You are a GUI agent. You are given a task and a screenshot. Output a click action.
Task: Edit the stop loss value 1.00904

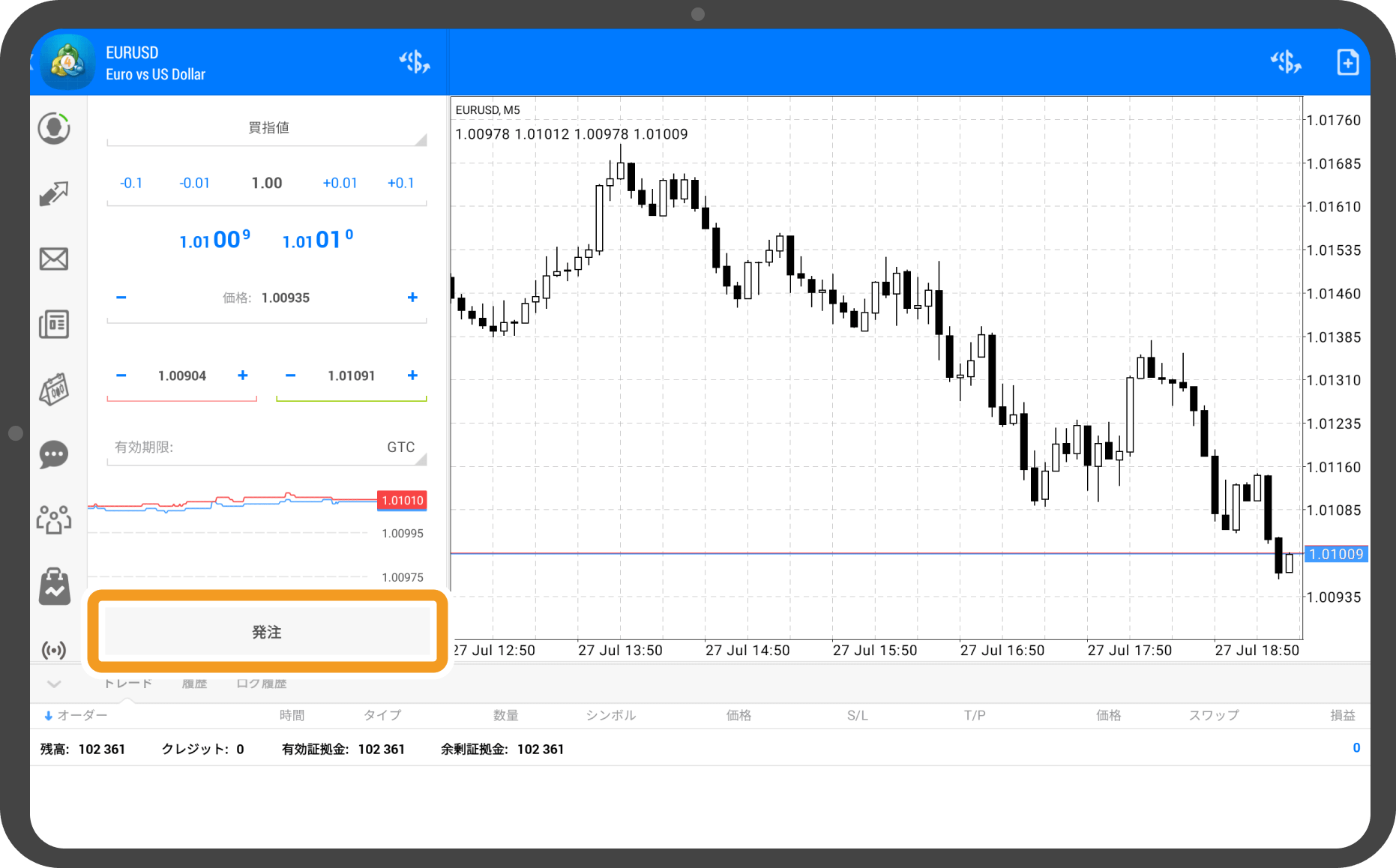click(182, 376)
